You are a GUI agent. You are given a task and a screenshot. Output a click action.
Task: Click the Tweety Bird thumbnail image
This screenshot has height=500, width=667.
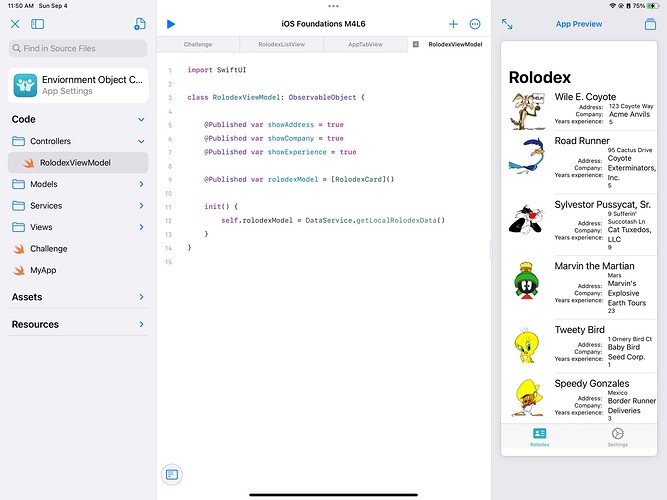click(x=527, y=345)
